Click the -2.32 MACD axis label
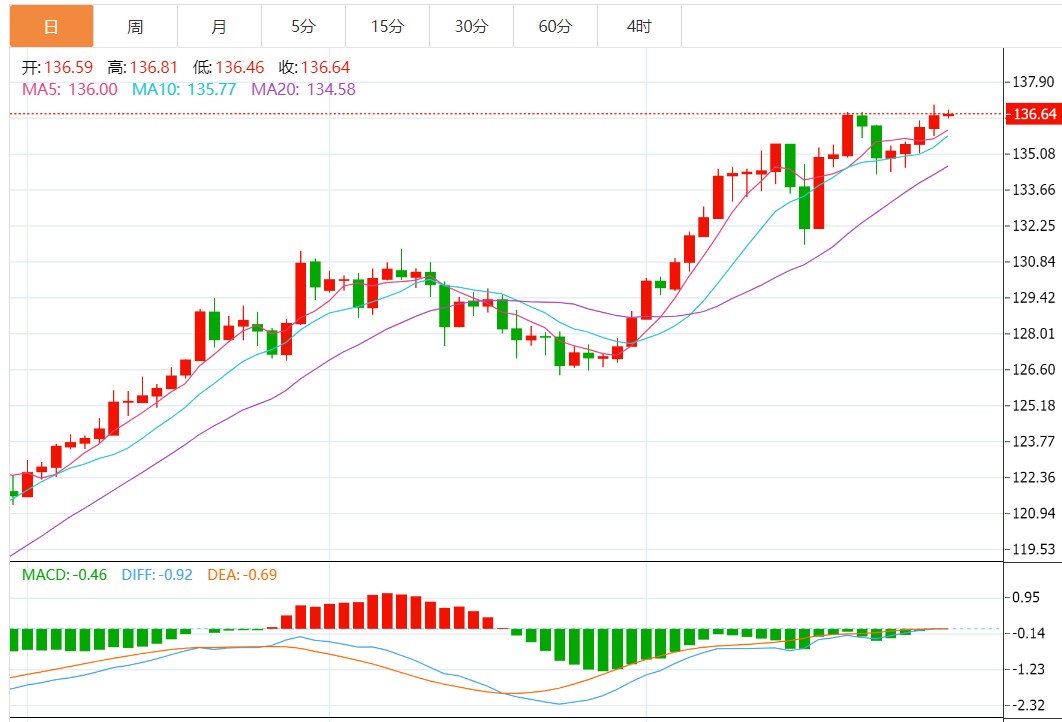 pos(1028,704)
